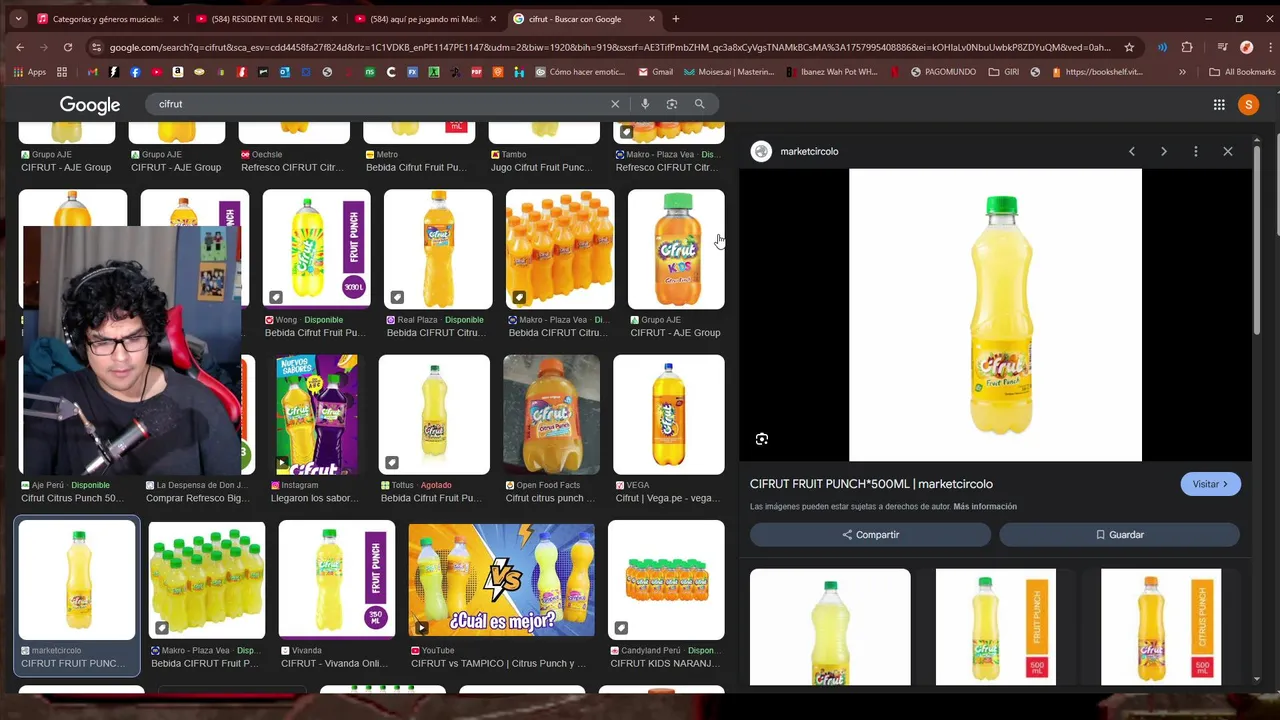Show next image in preview panel
Image resolution: width=1280 pixels, height=720 pixels.
1164,152
